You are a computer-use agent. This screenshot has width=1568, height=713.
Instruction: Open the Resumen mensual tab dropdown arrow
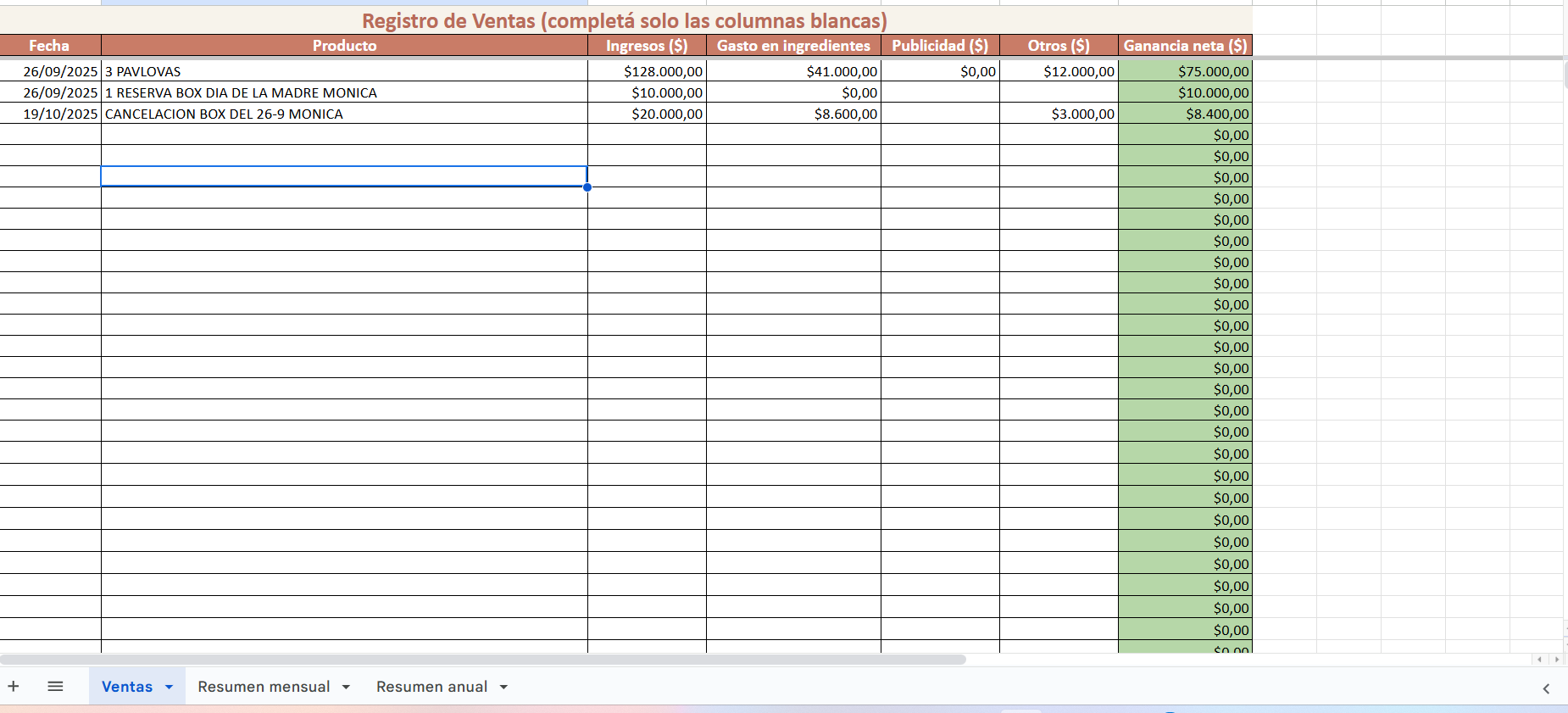click(346, 687)
